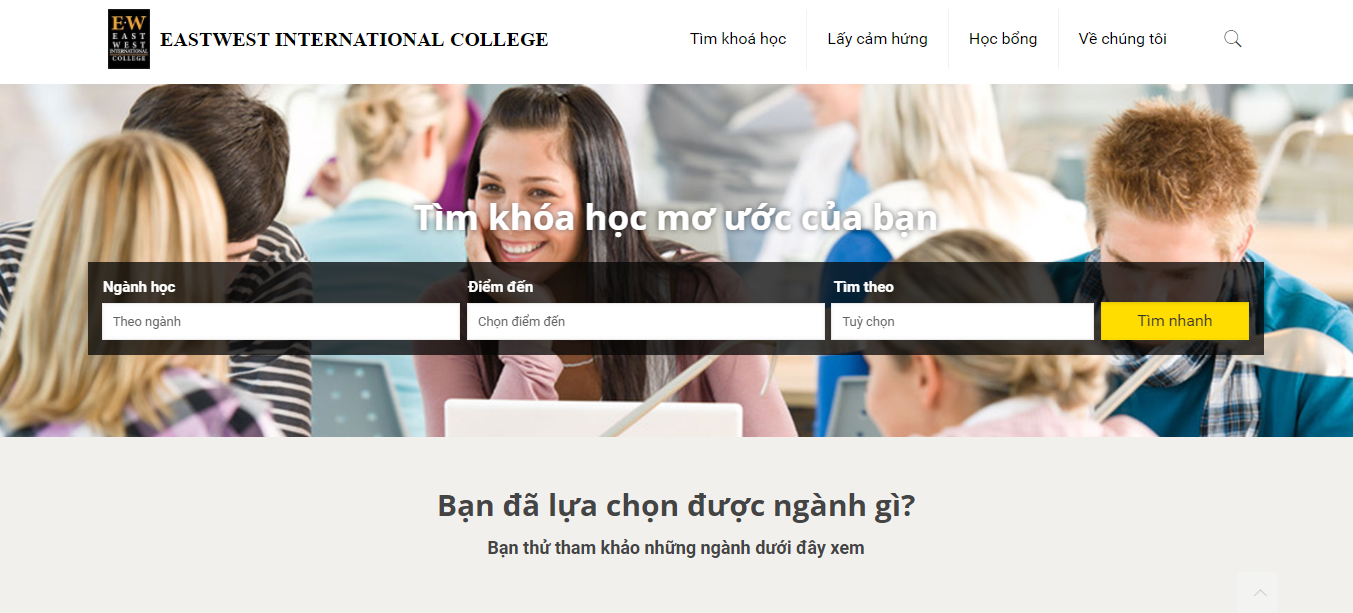This screenshot has height=613, width=1353.
Task: Expand the Tuỳ chọn dropdown
Action: click(962, 322)
